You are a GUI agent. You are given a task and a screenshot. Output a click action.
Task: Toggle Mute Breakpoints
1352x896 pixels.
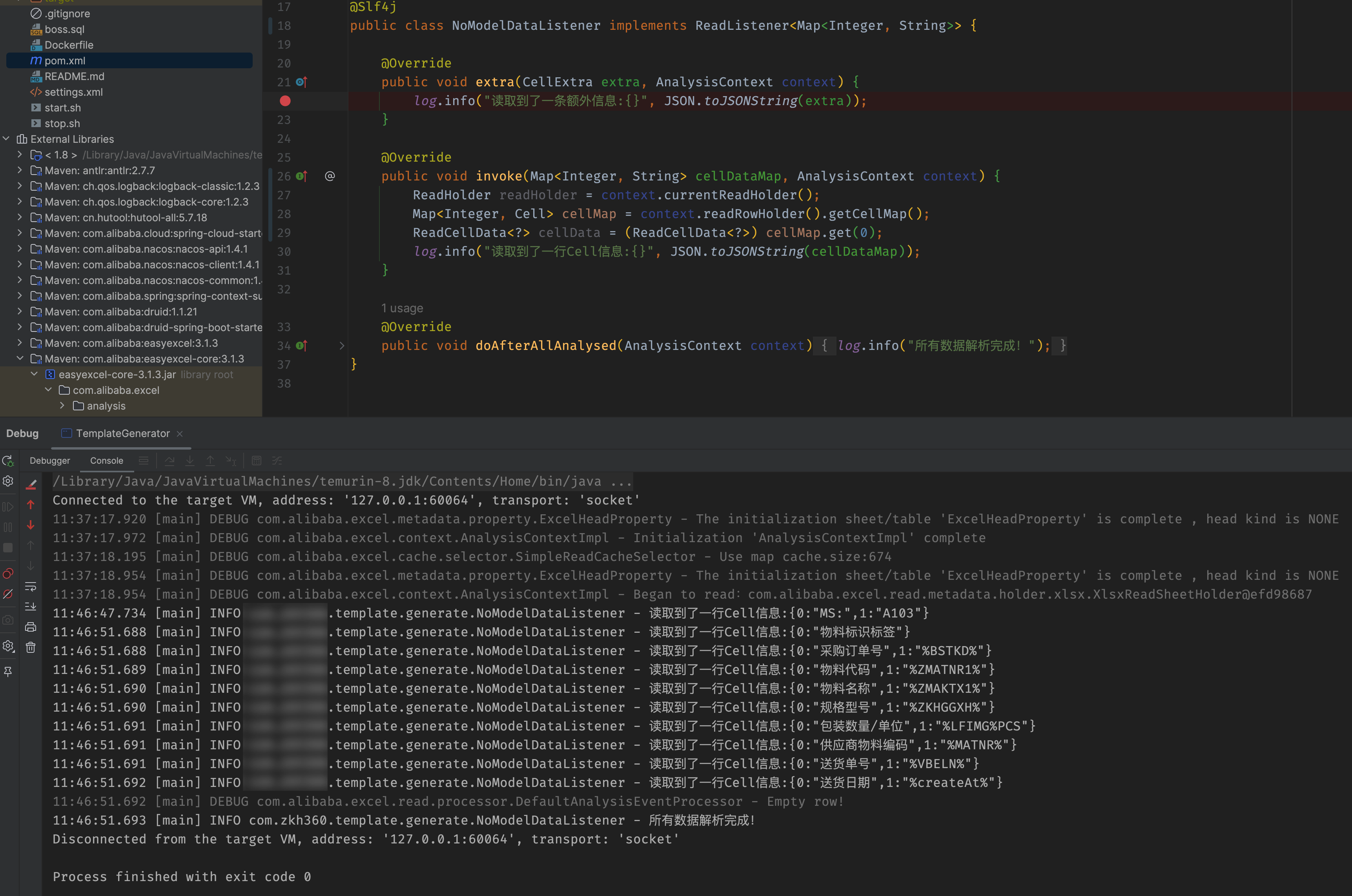[x=7, y=593]
